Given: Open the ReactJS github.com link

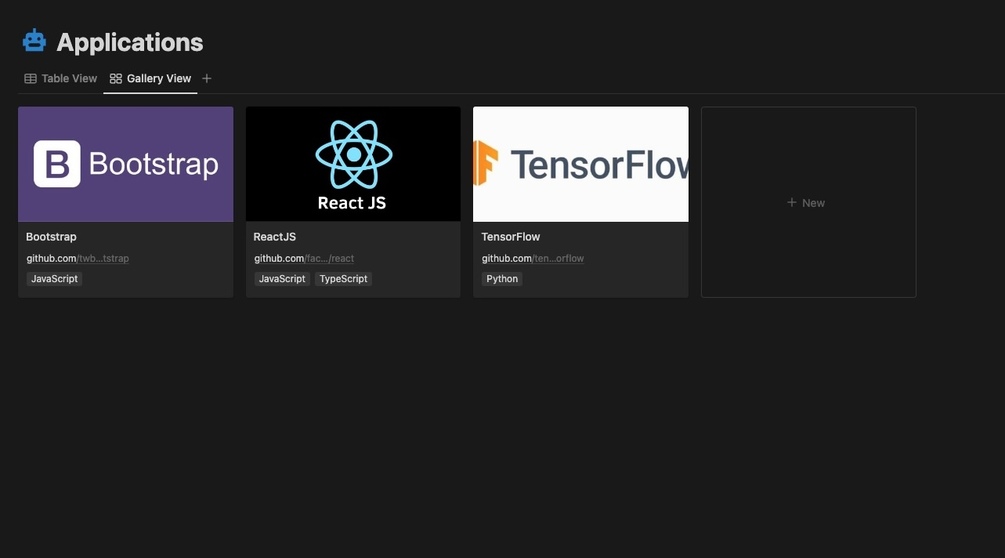Looking at the screenshot, I should click(x=304, y=258).
